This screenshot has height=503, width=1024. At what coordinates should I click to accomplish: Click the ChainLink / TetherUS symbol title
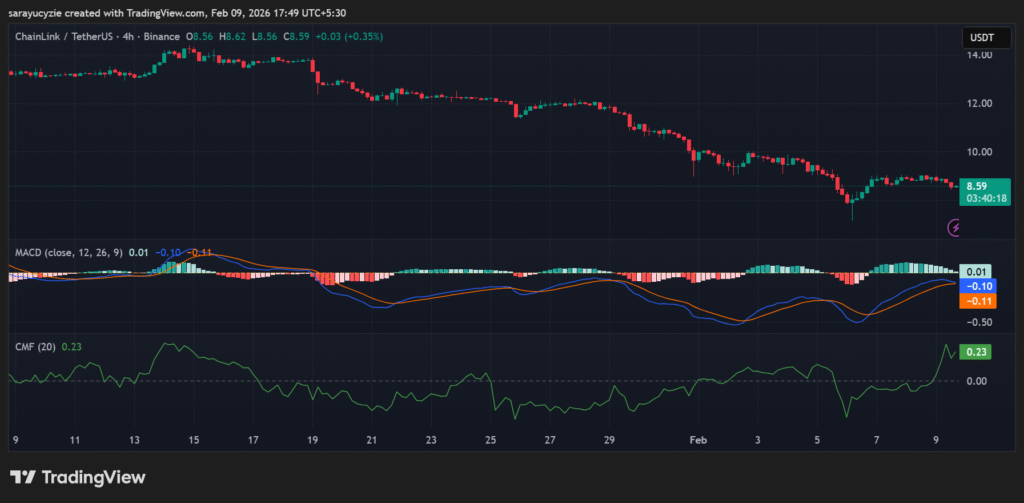[x=70, y=36]
